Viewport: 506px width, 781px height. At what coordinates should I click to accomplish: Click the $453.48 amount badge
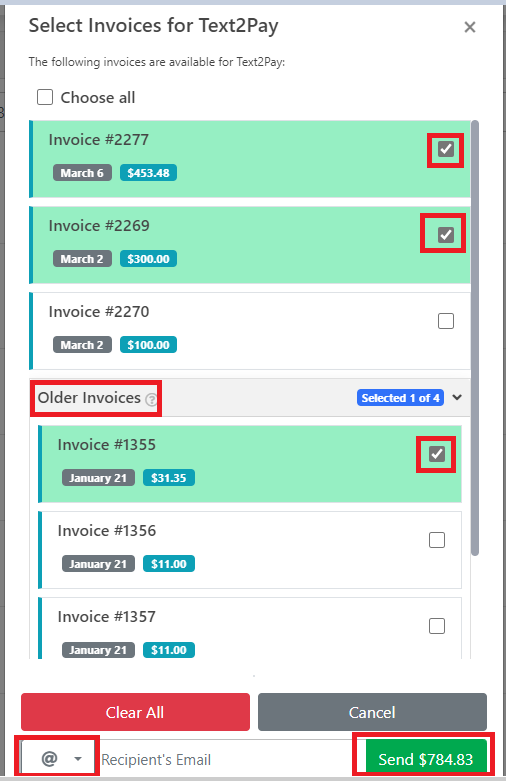coord(148,173)
